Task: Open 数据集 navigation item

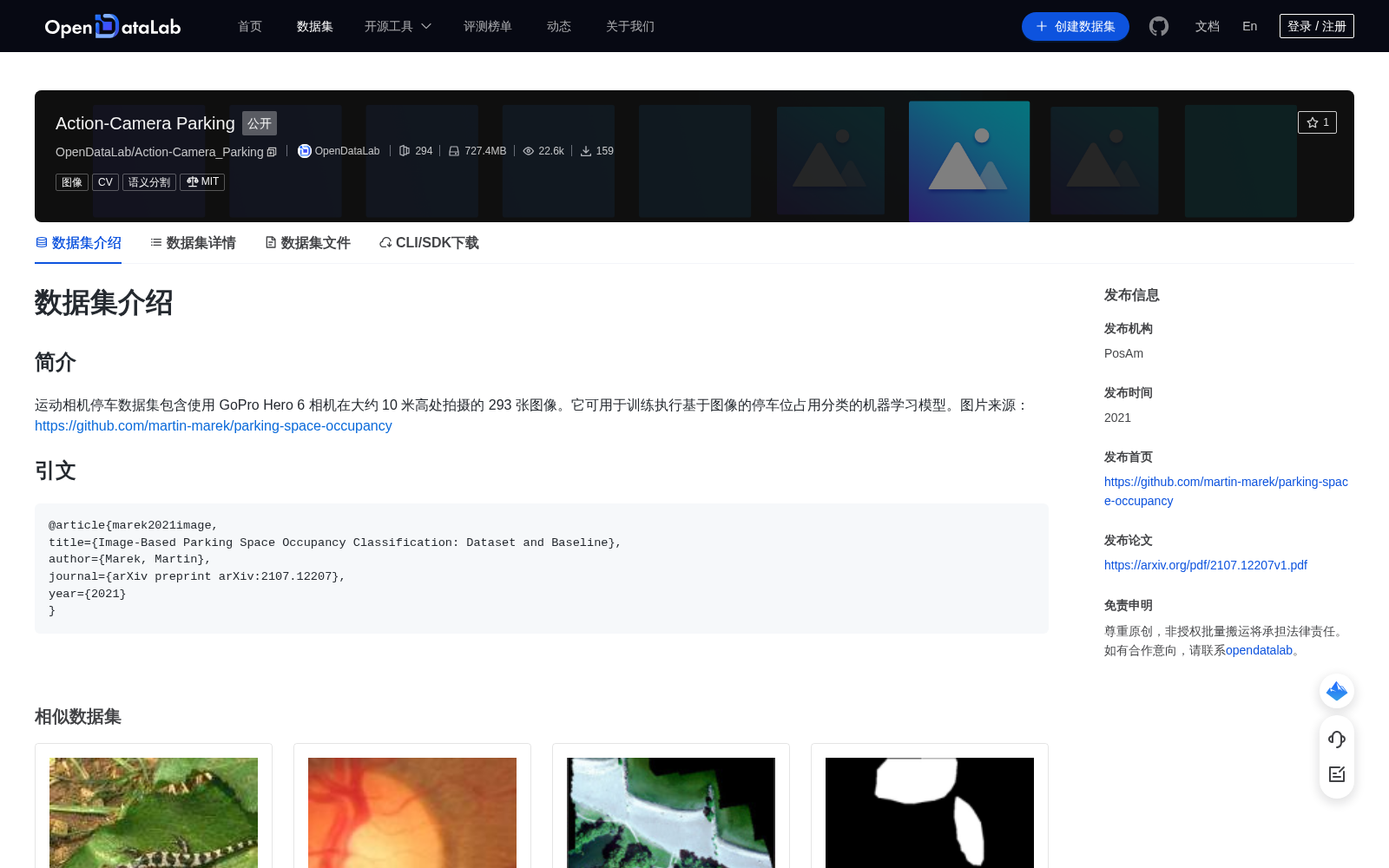Action: [x=315, y=26]
